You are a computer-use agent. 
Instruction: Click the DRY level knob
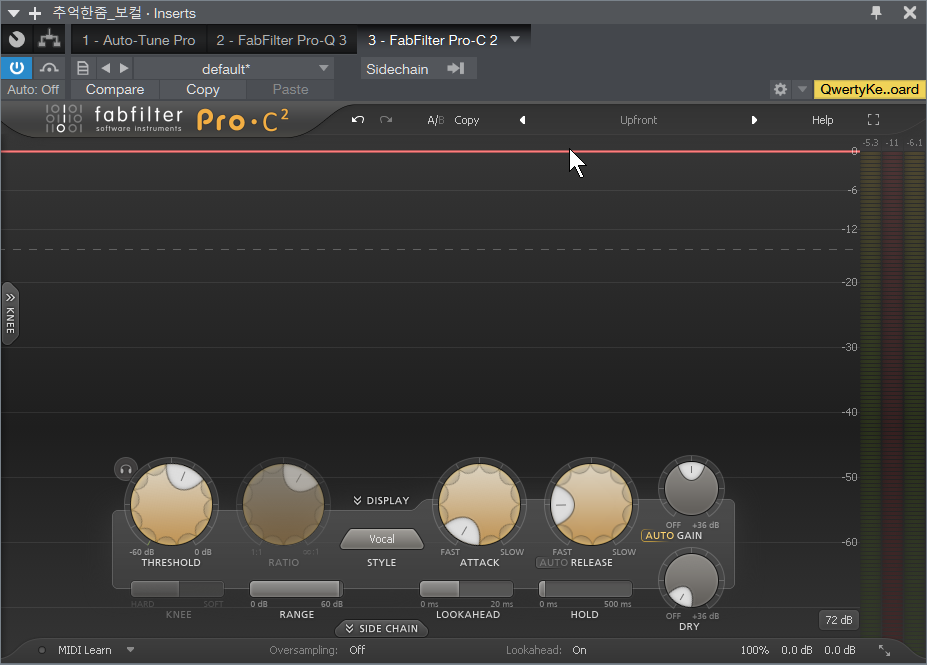pyautogui.click(x=691, y=580)
